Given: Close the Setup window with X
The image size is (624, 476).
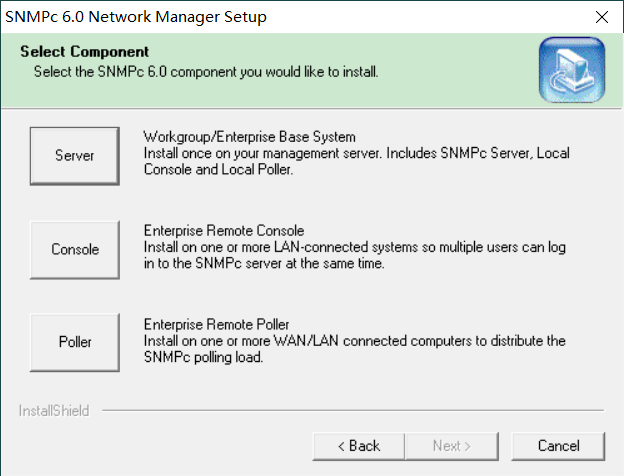Looking at the screenshot, I should (x=600, y=17).
